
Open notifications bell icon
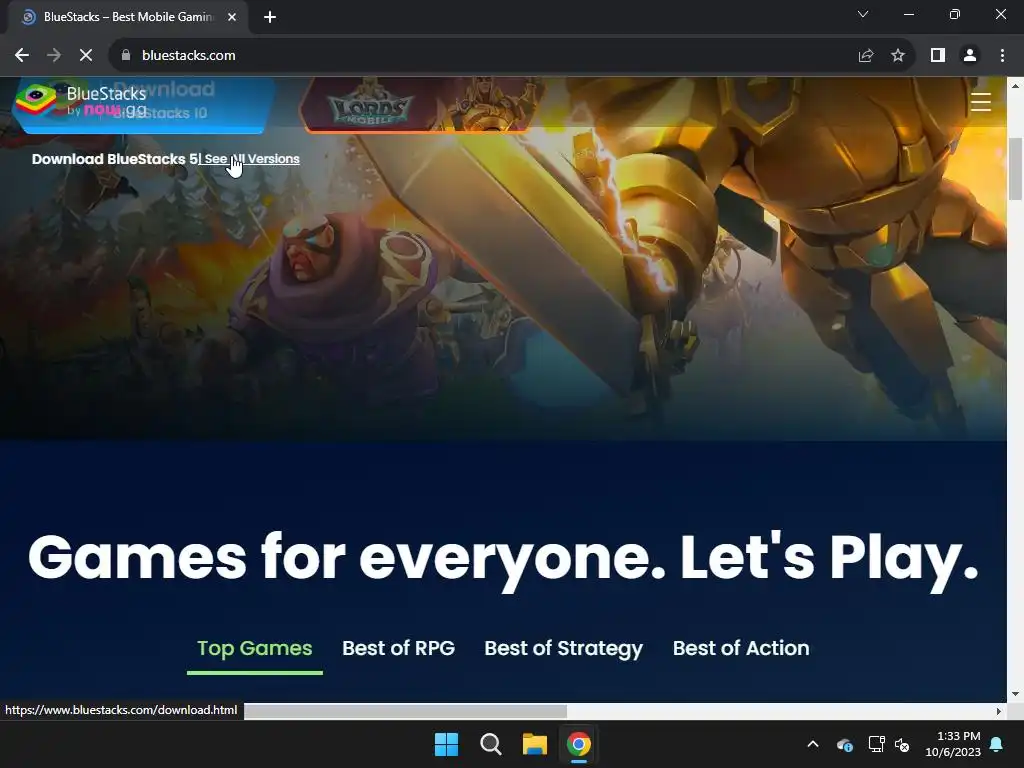pyautogui.click(x=997, y=744)
